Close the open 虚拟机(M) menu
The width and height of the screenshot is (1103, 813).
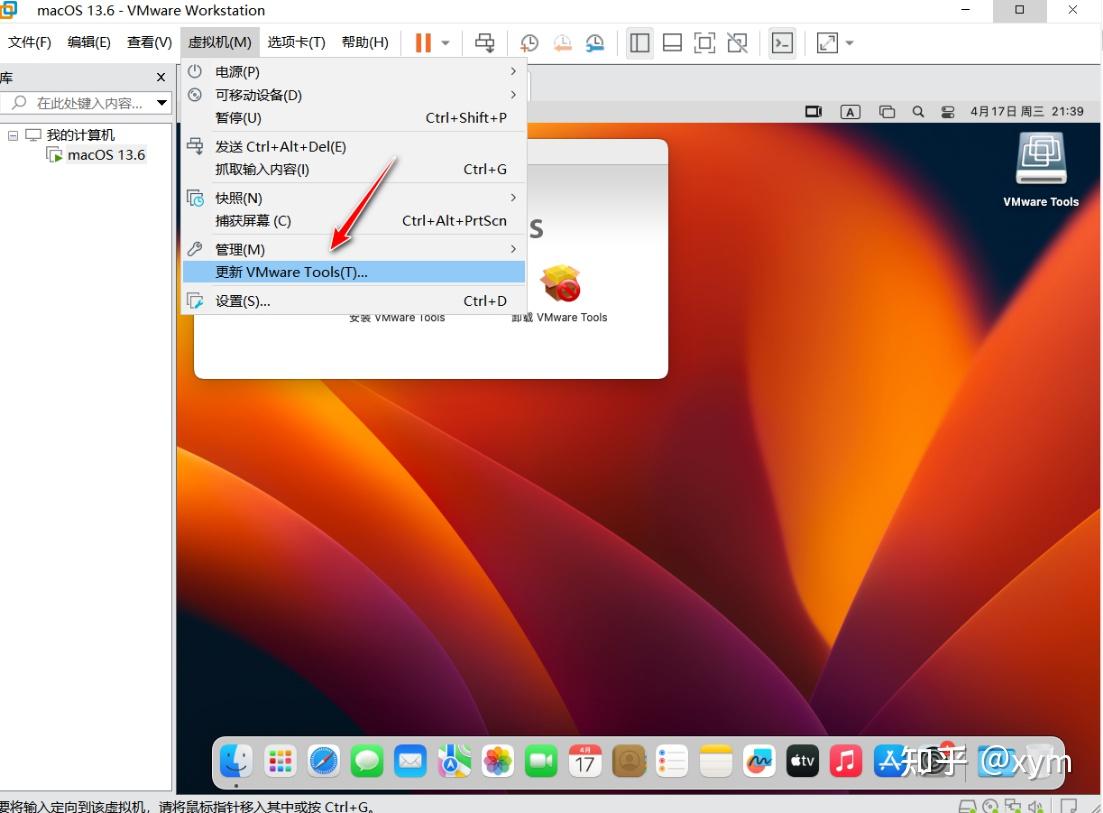219,42
